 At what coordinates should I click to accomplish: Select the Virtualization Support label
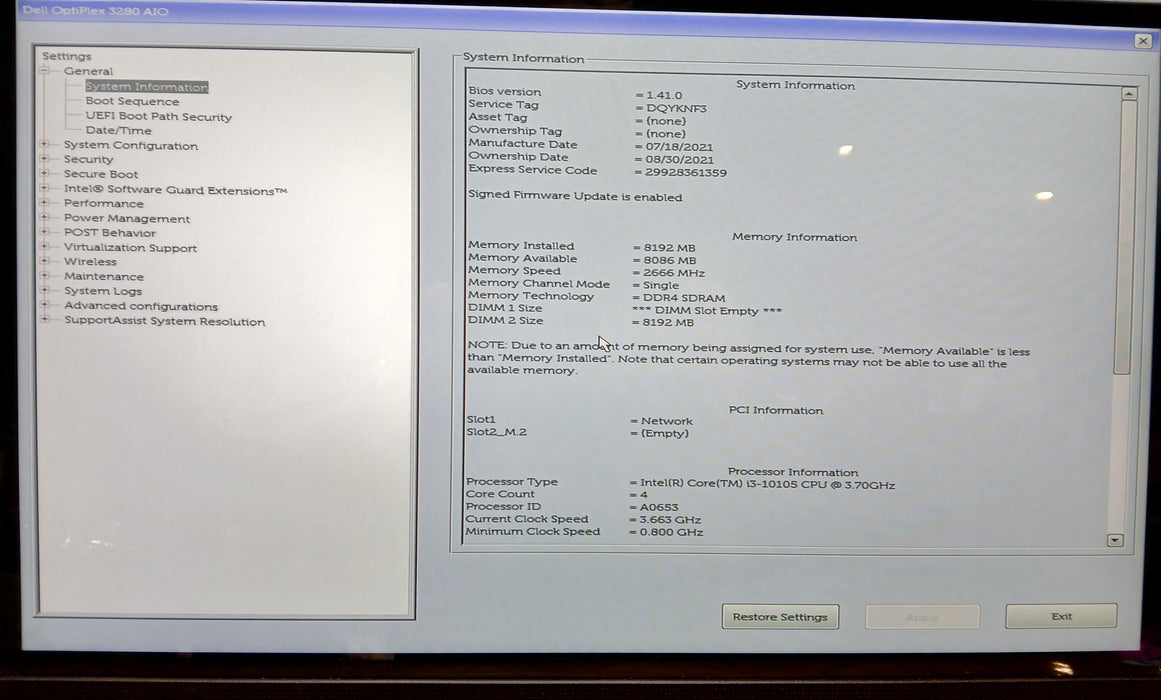[x=130, y=247]
